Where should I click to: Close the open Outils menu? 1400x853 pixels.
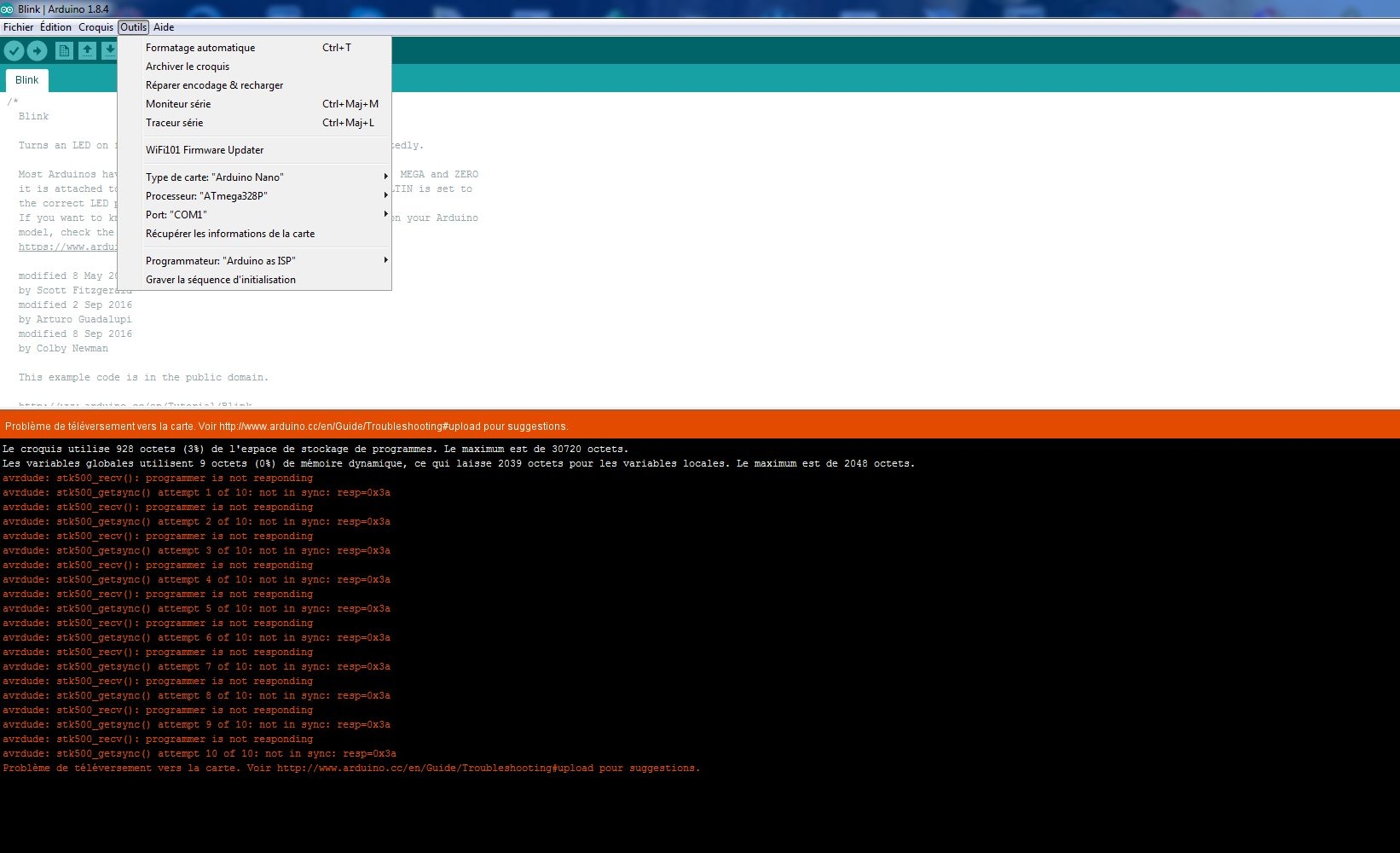pyautogui.click(x=133, y=27)
